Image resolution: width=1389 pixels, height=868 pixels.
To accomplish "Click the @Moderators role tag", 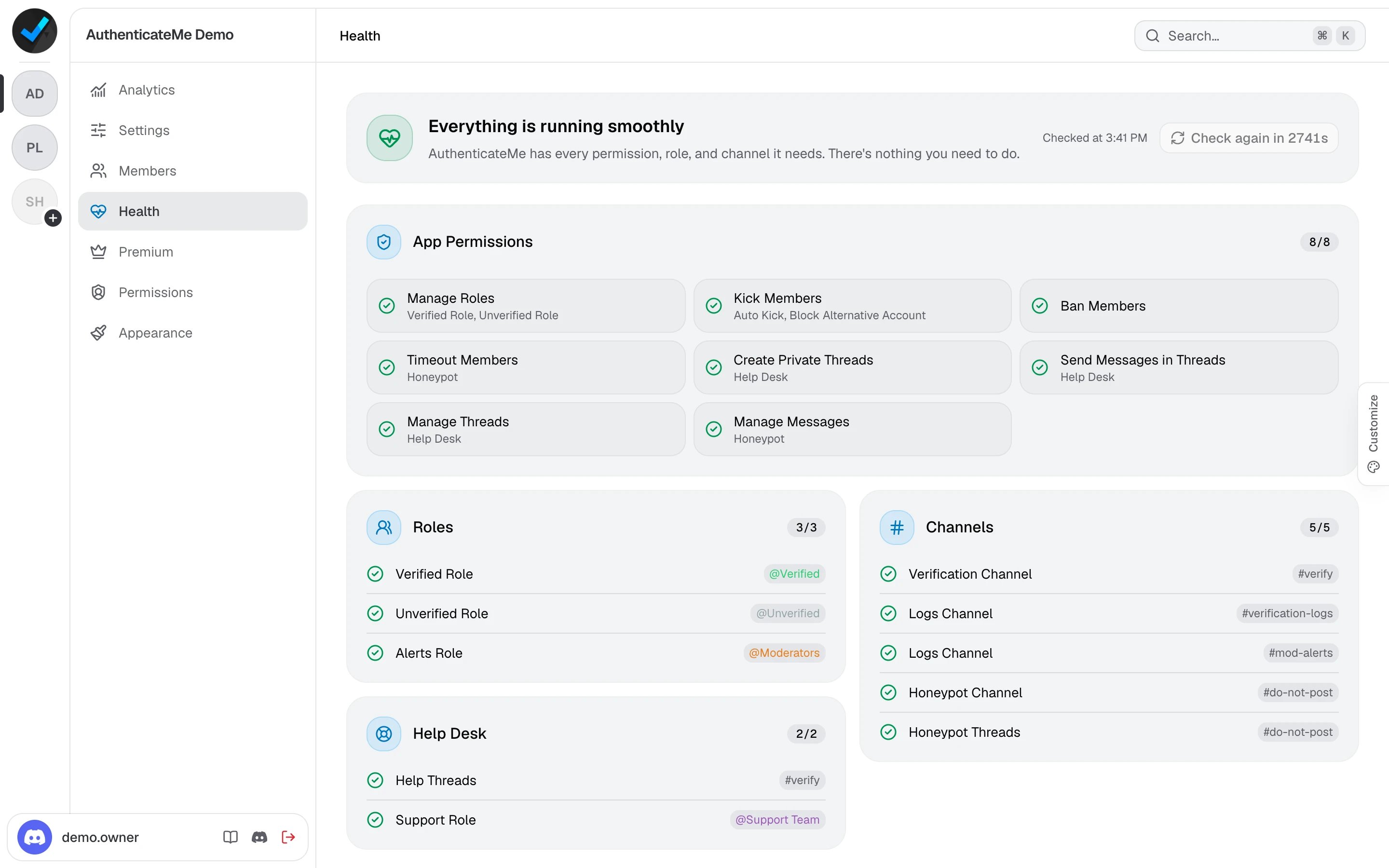I will coord(784,653).
